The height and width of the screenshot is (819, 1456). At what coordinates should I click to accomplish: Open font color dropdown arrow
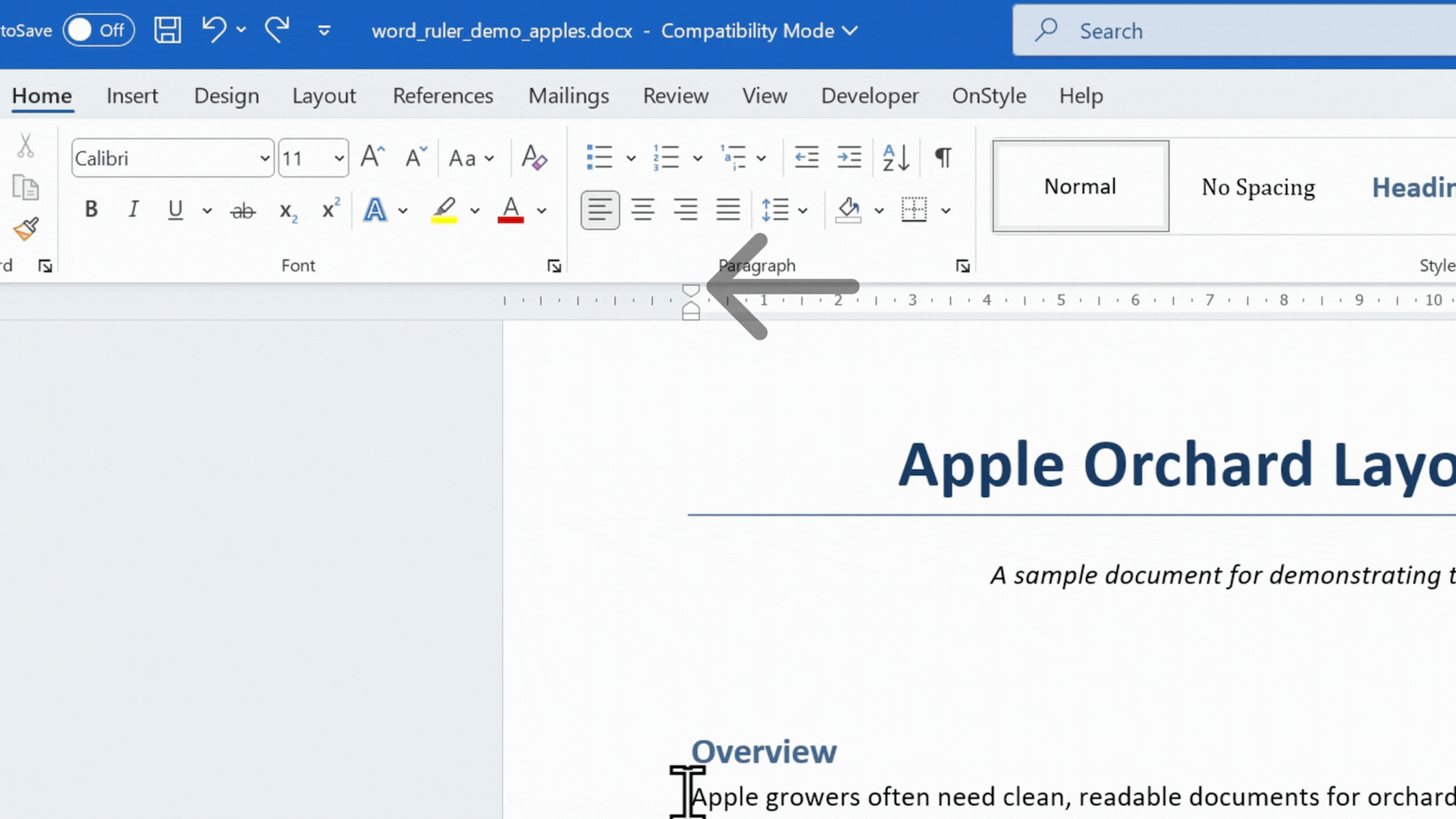[541, 210]
